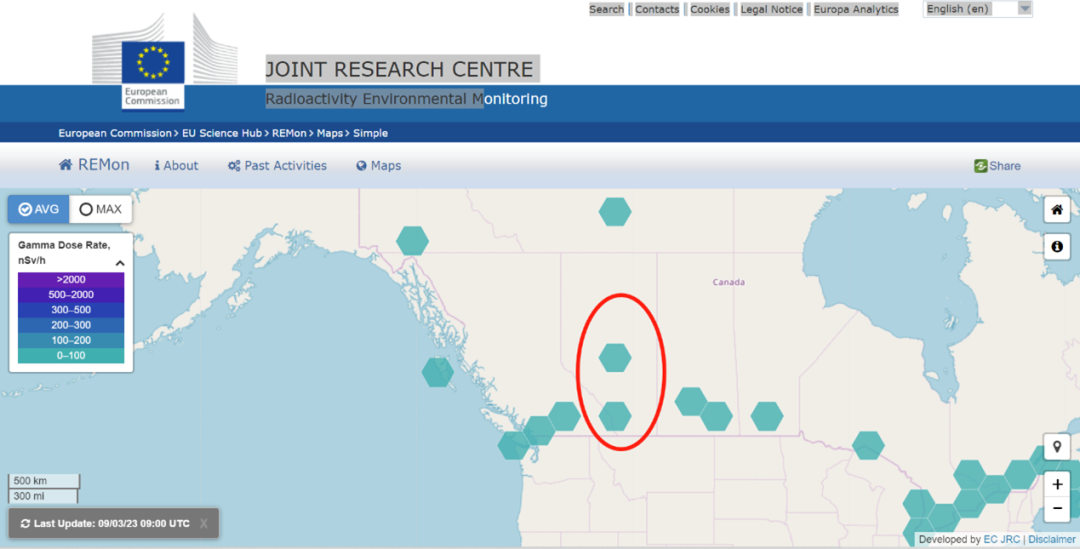Open the map info icon

tap(1057, 247)
